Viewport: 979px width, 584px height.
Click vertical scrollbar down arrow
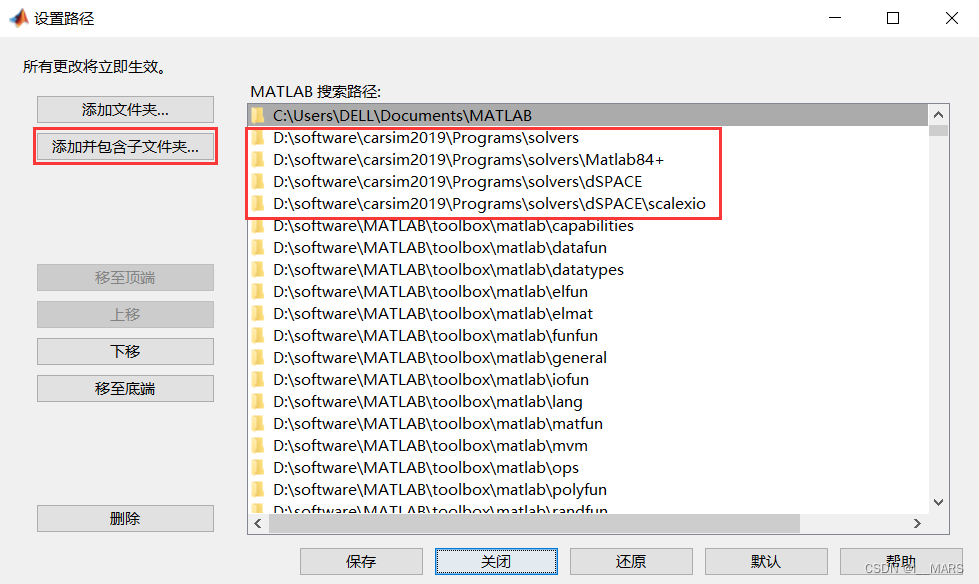pyautogui.click(x=938, y=502)
